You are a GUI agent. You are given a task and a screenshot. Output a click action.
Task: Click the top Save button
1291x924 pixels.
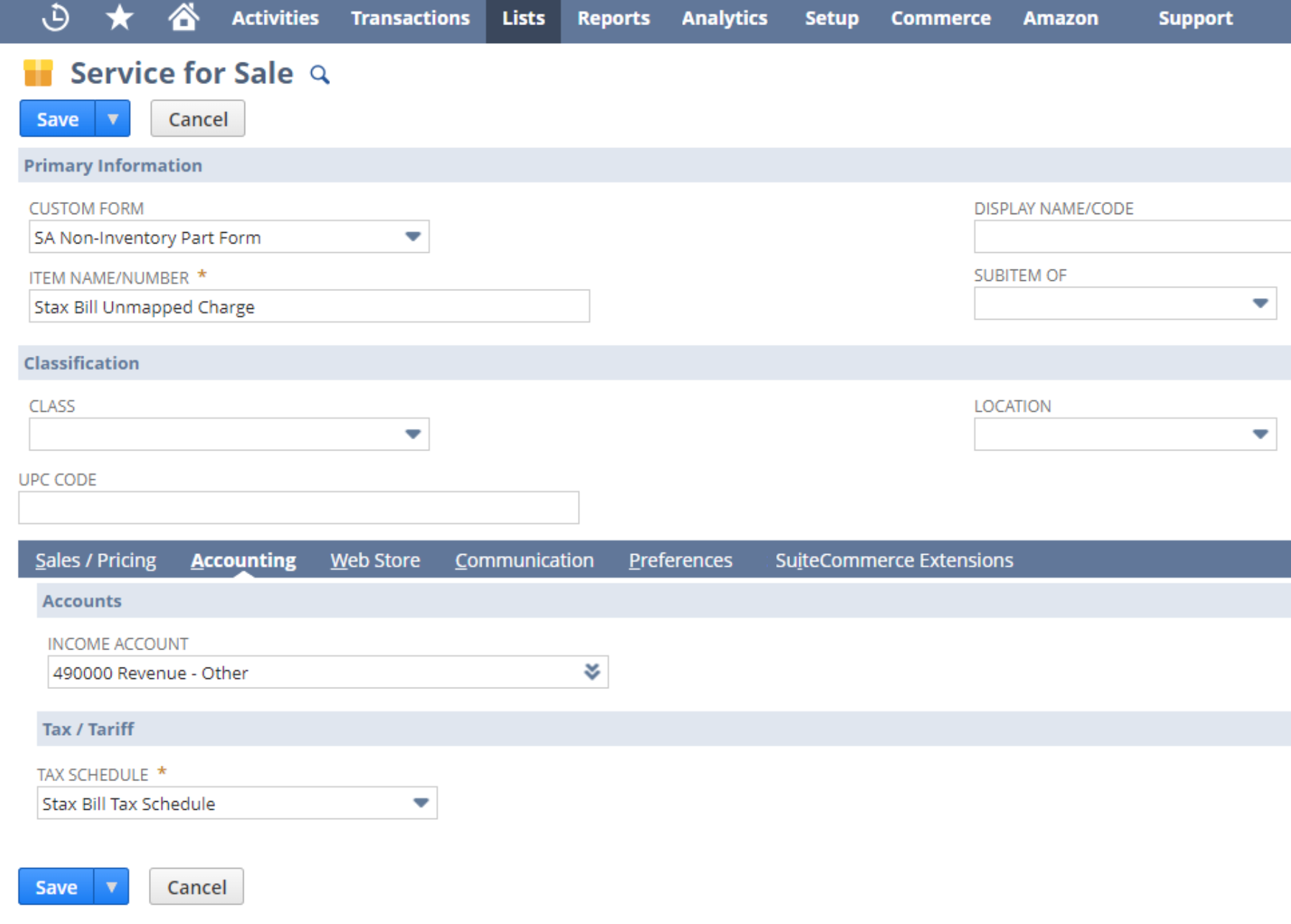[x=58, y=119]
